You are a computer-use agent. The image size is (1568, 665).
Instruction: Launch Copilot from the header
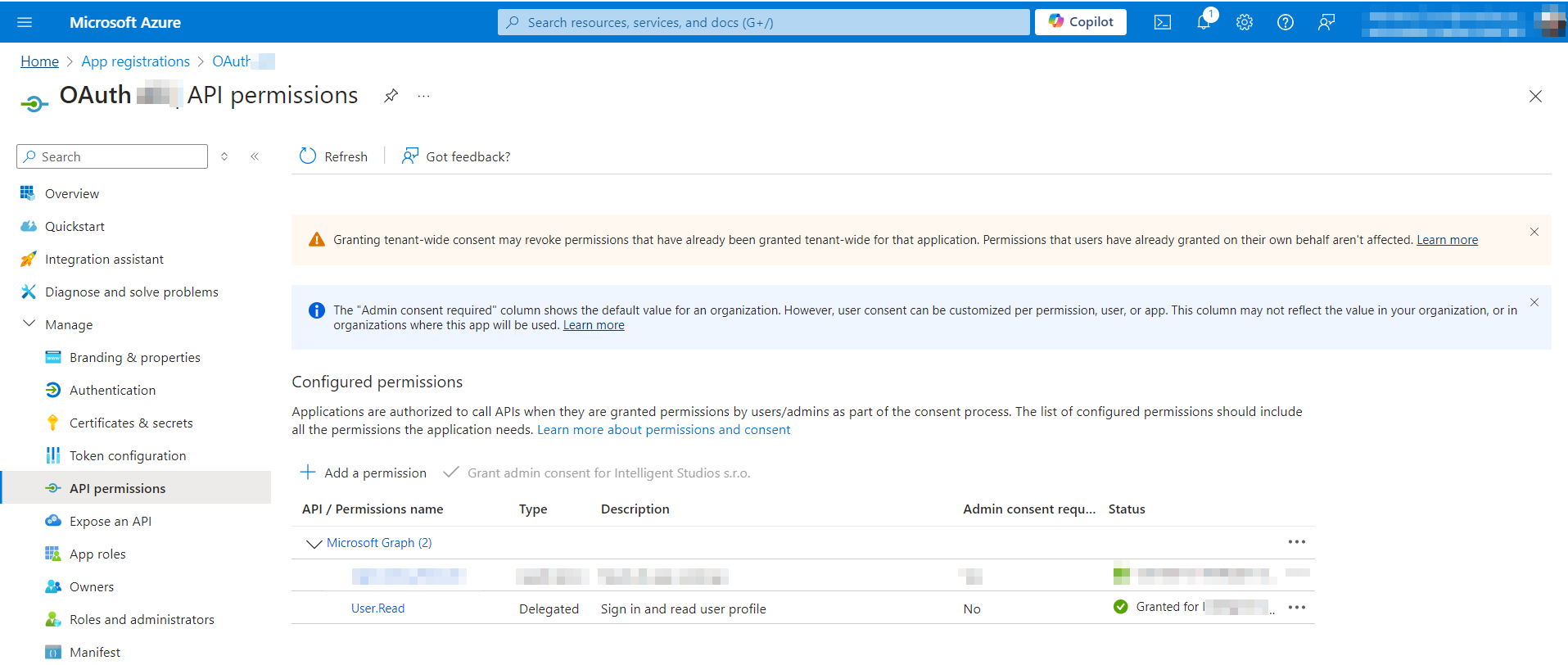pos(1080,22)
